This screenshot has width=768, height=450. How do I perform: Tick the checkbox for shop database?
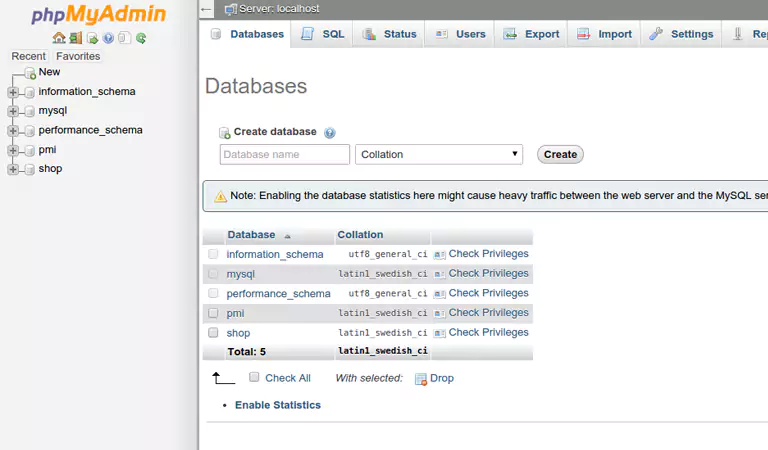(x=213, y=333)
